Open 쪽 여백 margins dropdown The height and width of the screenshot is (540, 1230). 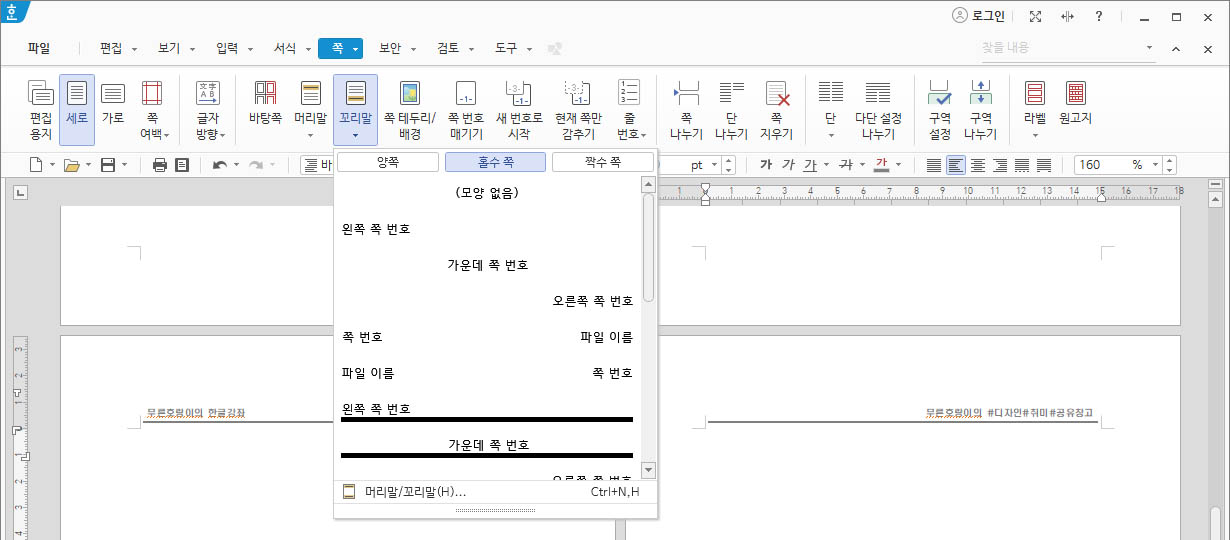(x=153, y=110)
